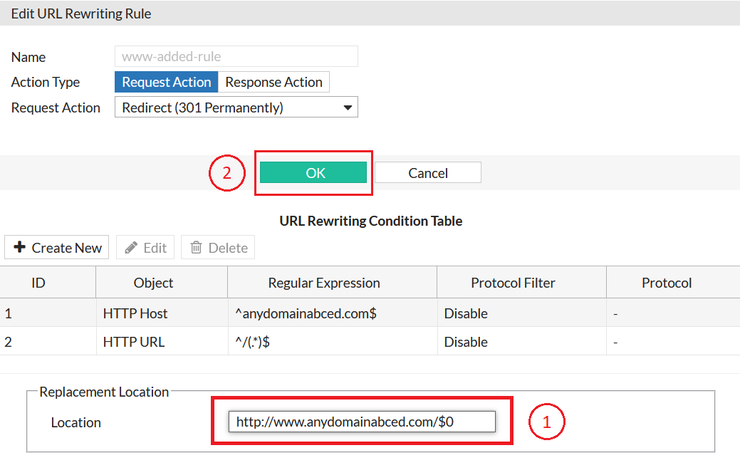Click the ID column header
Image resolution: width=740 pixels, height=460 pixels.
[38, 283]
